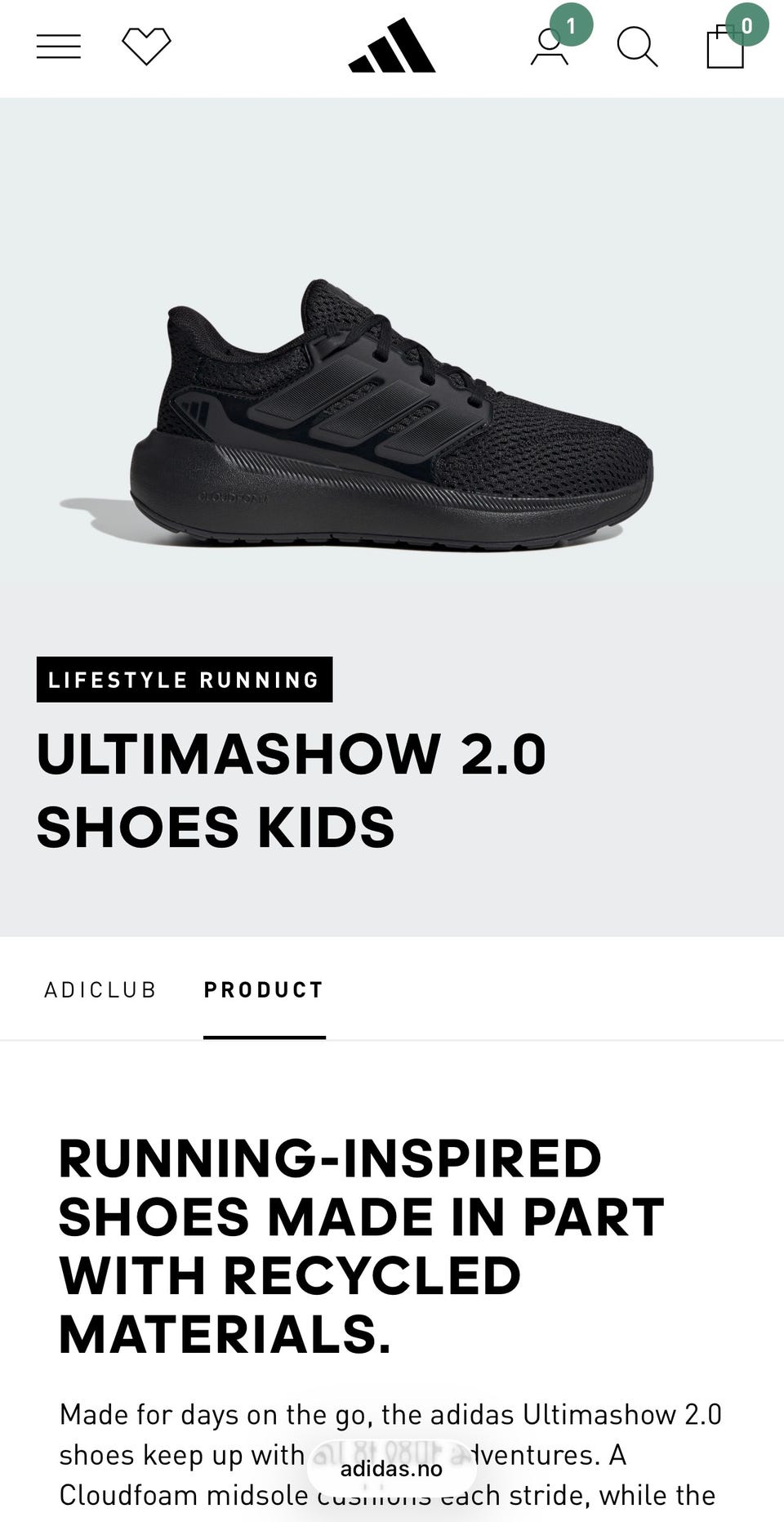
Task: Tap the green notification badge showing 1
Action: (x=572, y=25)
